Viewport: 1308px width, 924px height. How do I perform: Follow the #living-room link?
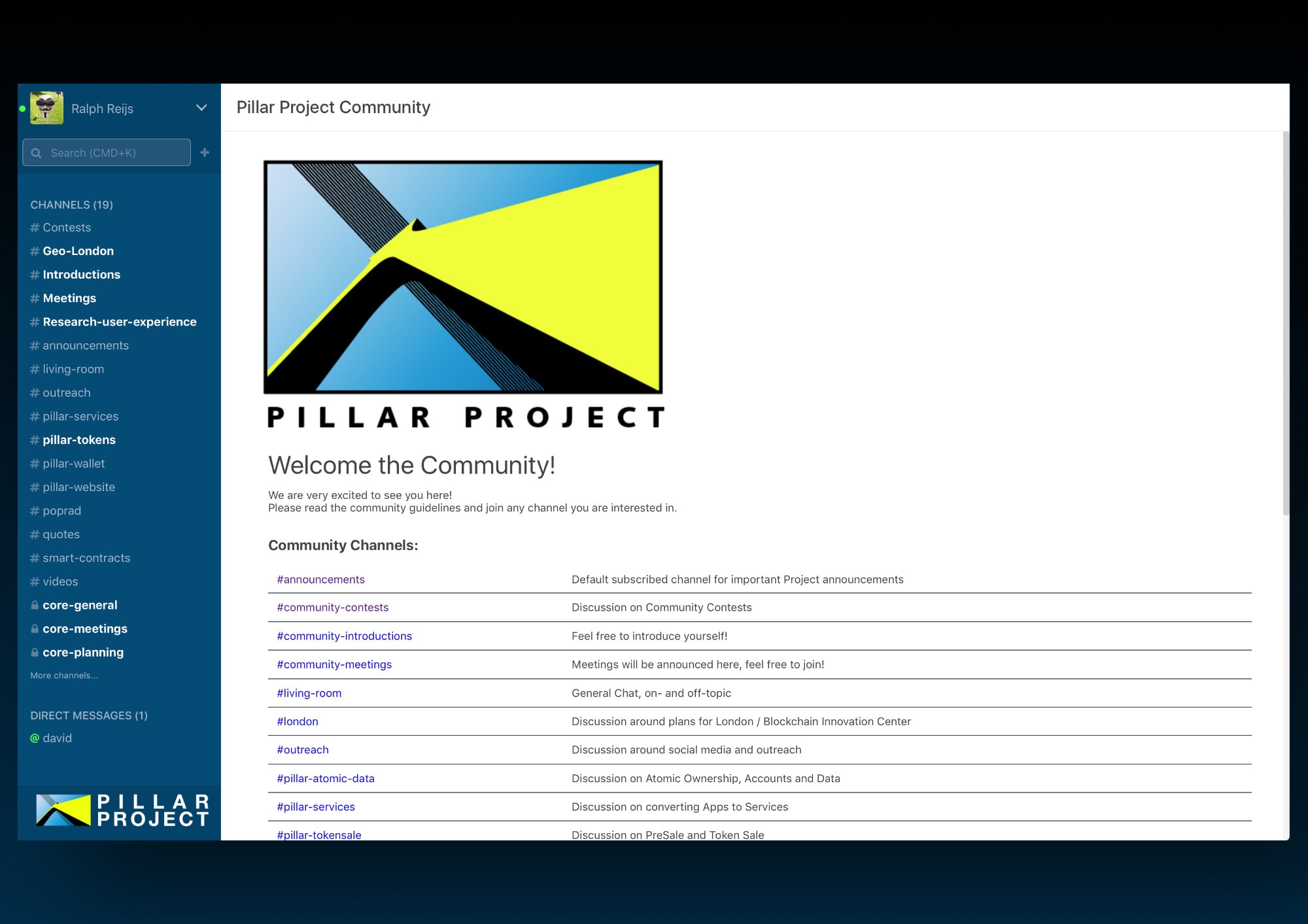(x=309, y=693)
